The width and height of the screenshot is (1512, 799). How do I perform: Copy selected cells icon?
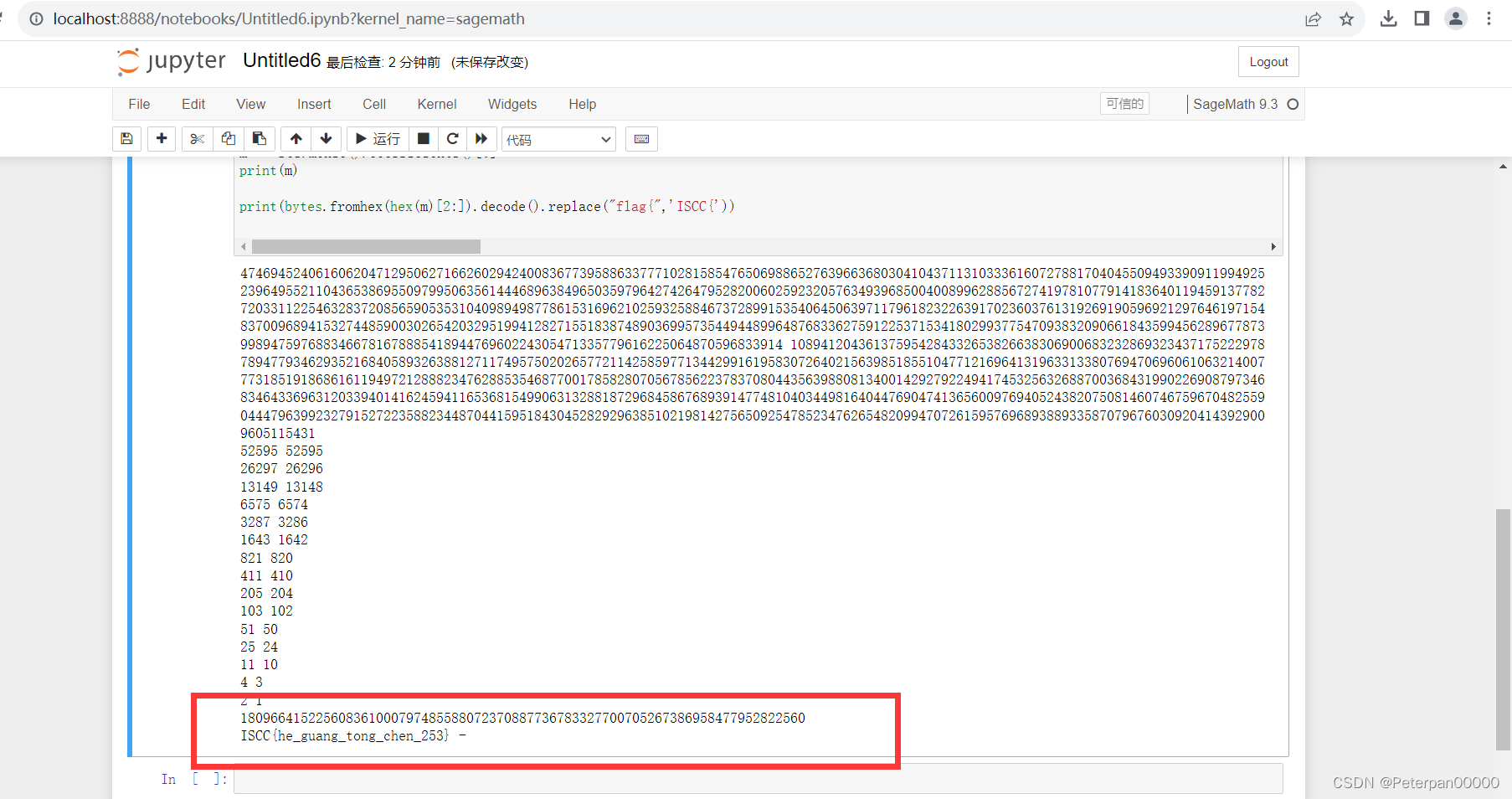tap(229, 139)
